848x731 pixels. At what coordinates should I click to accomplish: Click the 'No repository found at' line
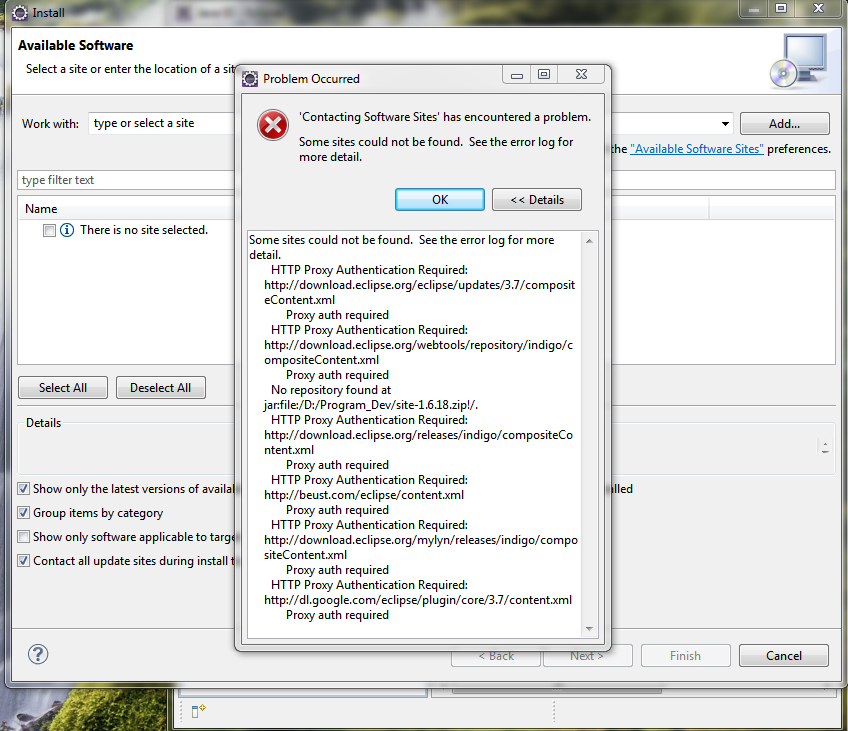tap(331, 390)
